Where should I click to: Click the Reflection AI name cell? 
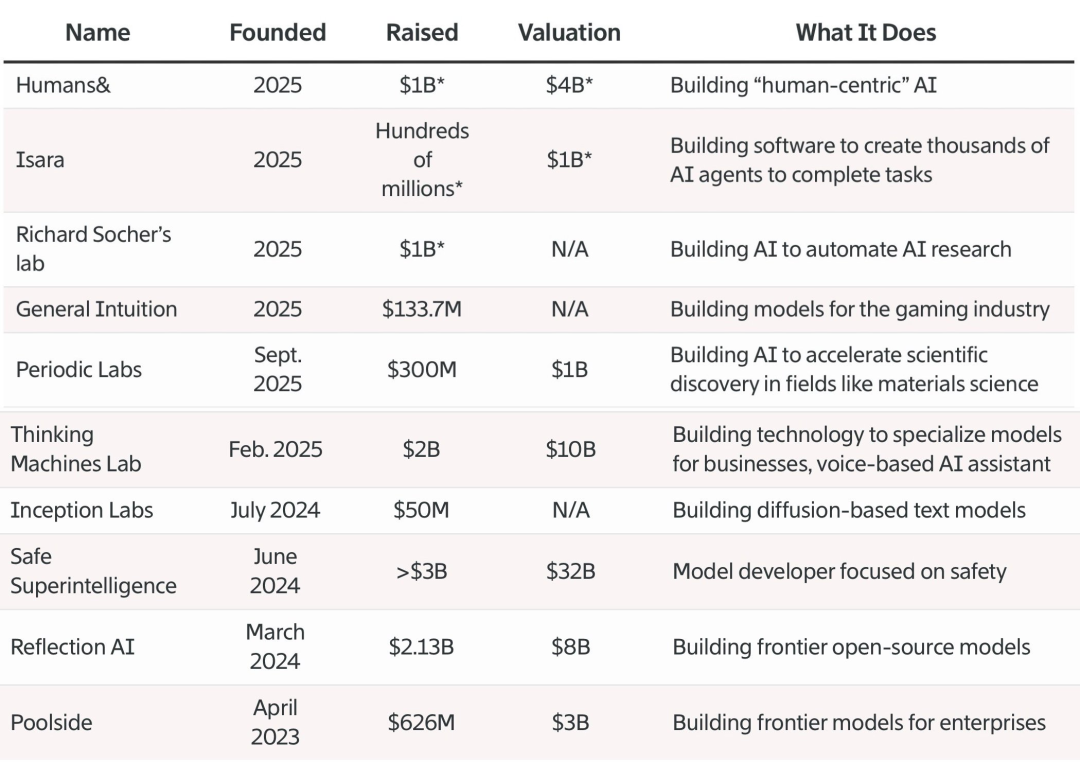pyautogui.click(x=72, y=647)
